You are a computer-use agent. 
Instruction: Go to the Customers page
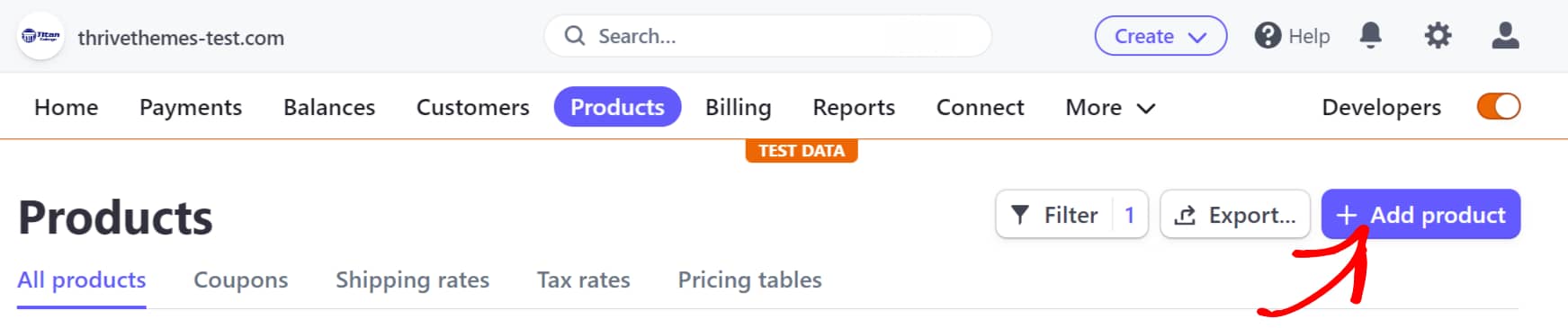[x=472, y=107]
